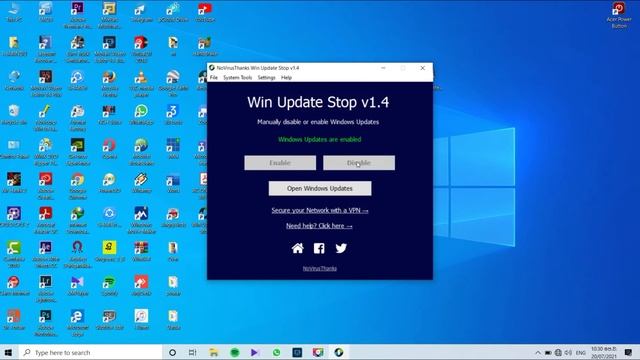Select the iTunes desktop shortcut
Screen dimensions: 640x360
(x=141, y=320)
